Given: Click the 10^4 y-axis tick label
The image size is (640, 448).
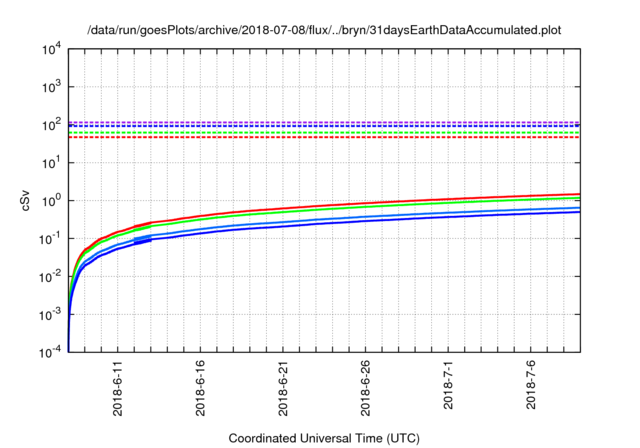Looking at the screenshot, I should tap(51, 50).
